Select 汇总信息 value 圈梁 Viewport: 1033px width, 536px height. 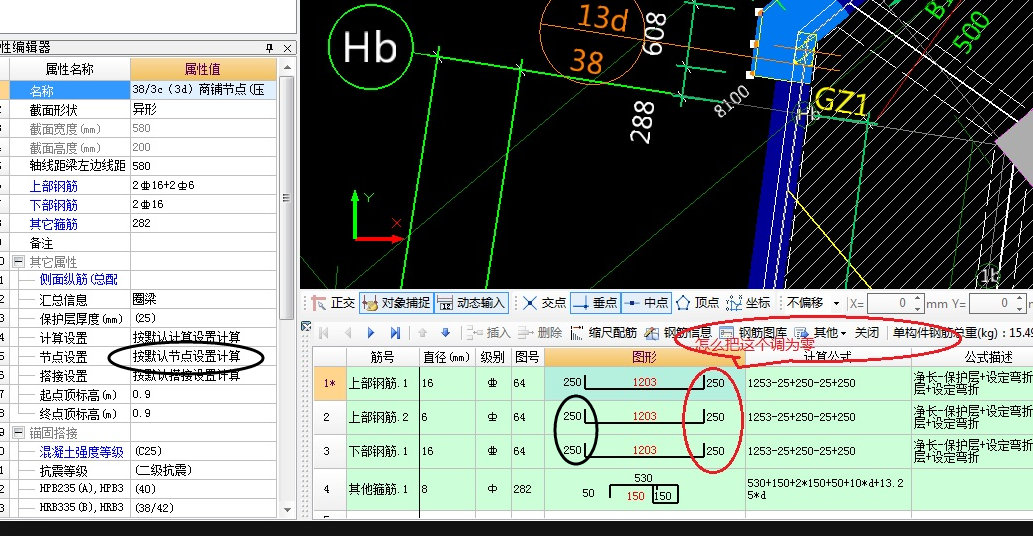(x=203, y=299)
